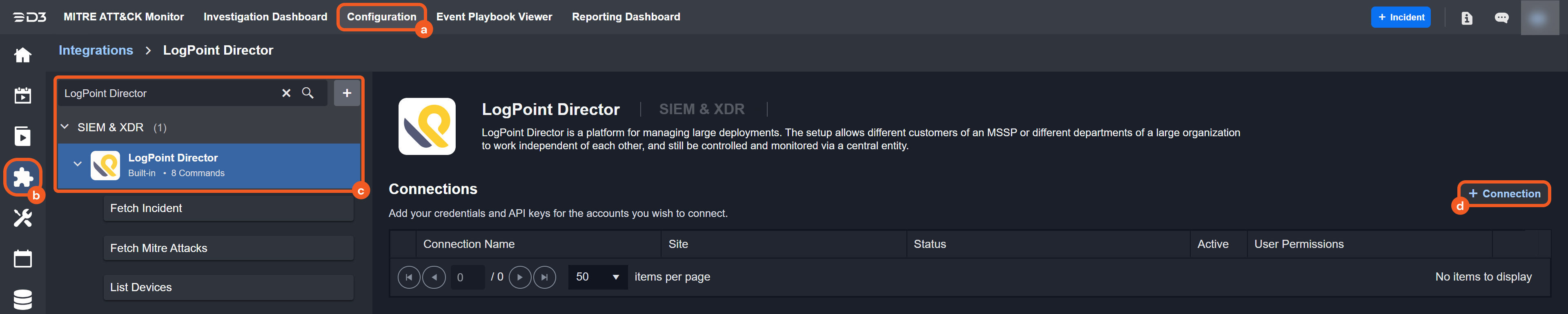Click the database icon in sidebar

[22, 299]
